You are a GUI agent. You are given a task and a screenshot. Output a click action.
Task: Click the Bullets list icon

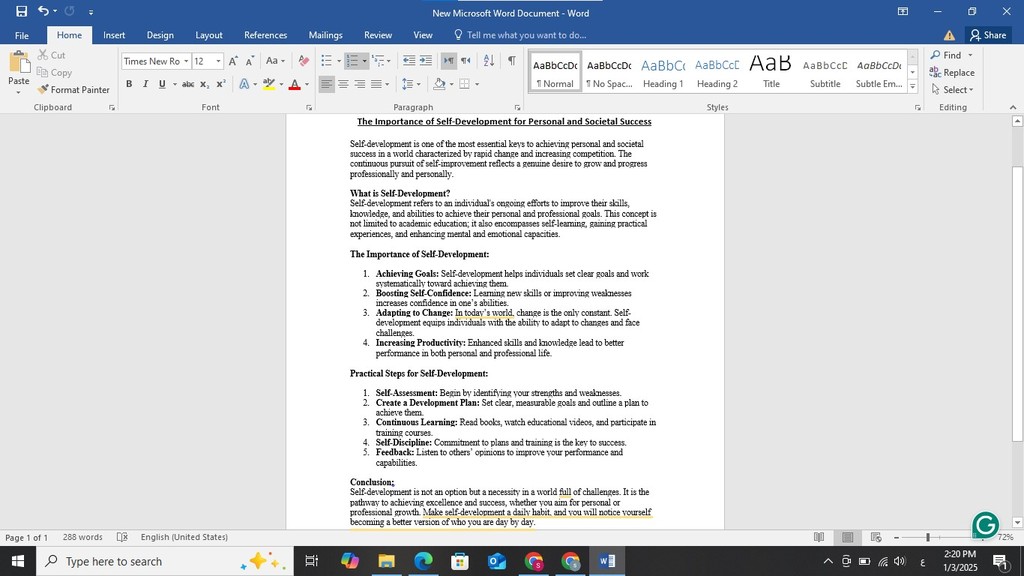(327, 61)
